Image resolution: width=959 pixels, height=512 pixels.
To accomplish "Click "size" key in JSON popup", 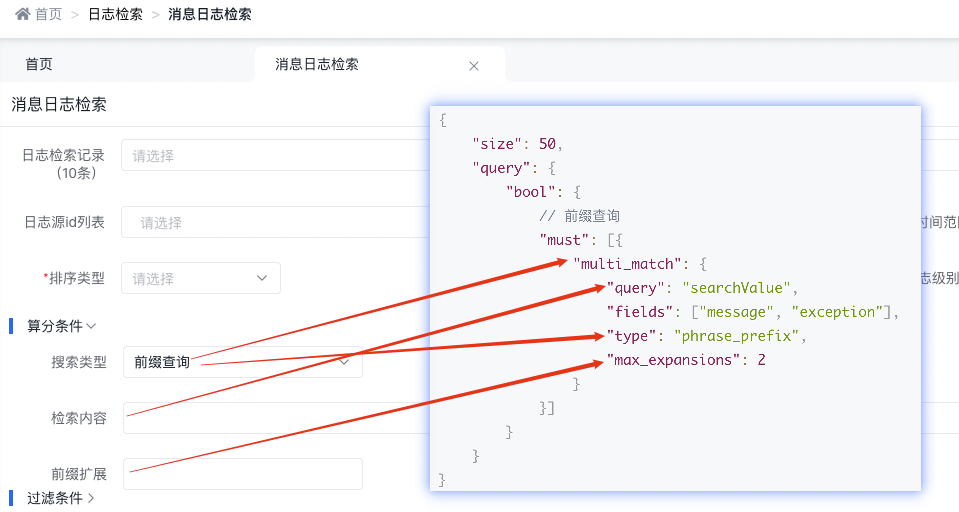I will point(497,144).
